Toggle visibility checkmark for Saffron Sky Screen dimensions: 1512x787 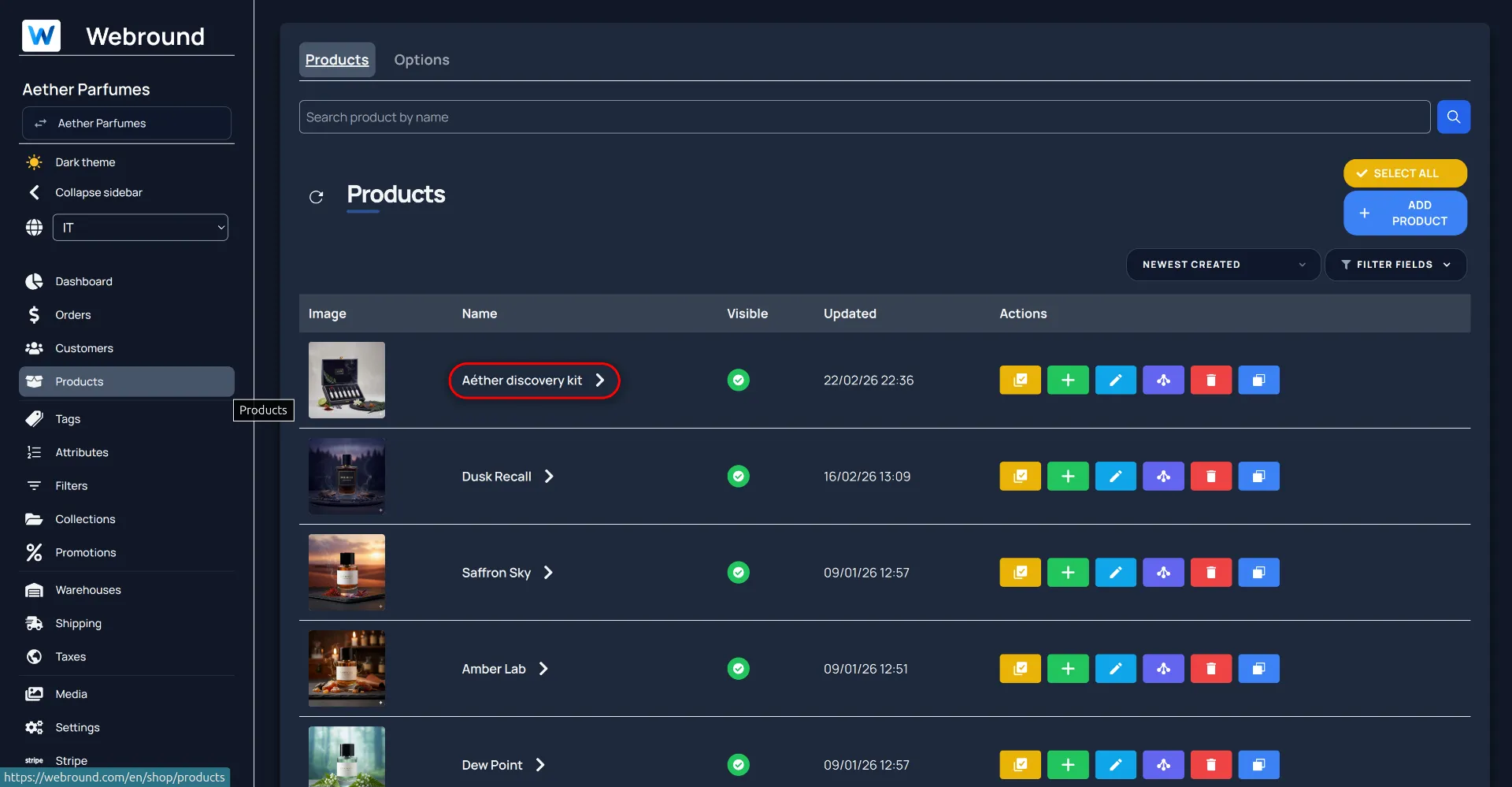tap(738, 573)
